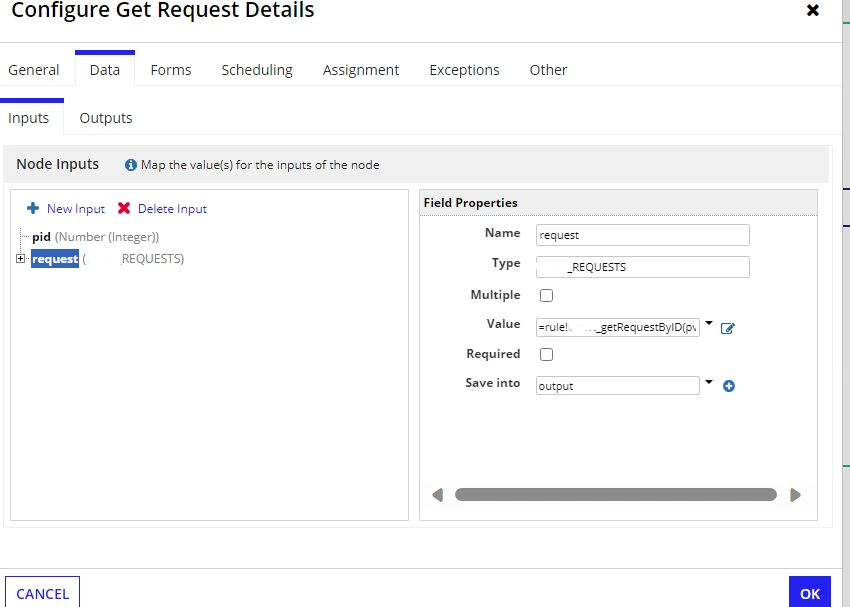Viewport: 850px width, 607px height.
Task: Click the Field Properties heading
Action: (x=471, y=203)
